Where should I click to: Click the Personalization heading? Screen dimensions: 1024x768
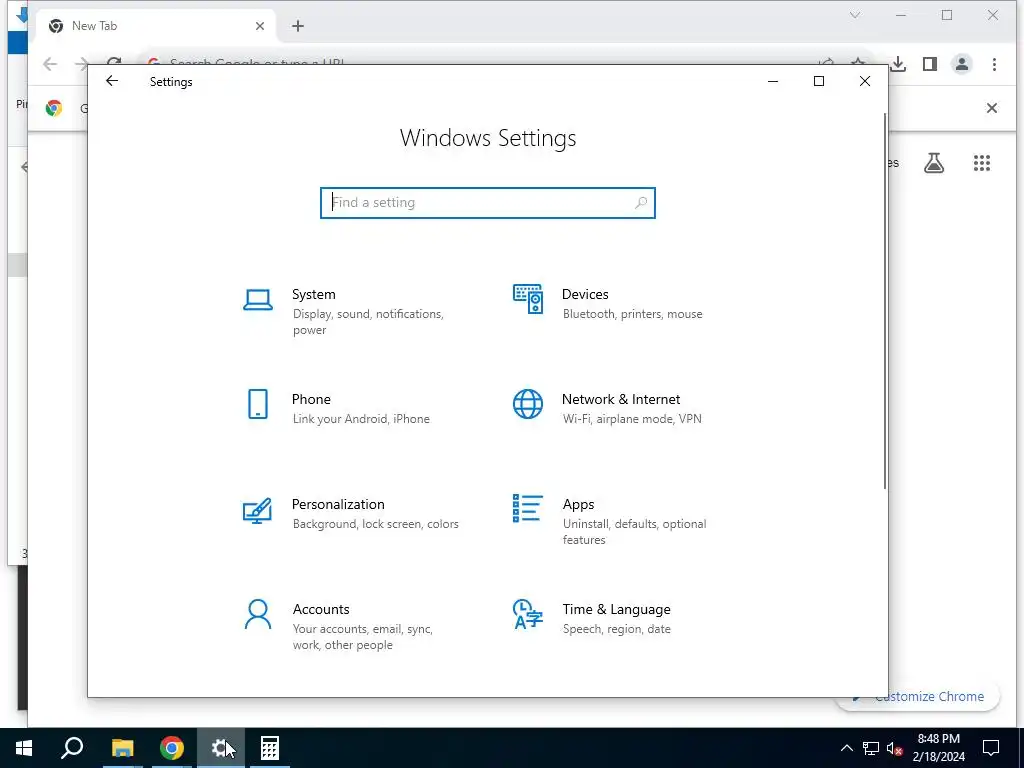(338, 504)
